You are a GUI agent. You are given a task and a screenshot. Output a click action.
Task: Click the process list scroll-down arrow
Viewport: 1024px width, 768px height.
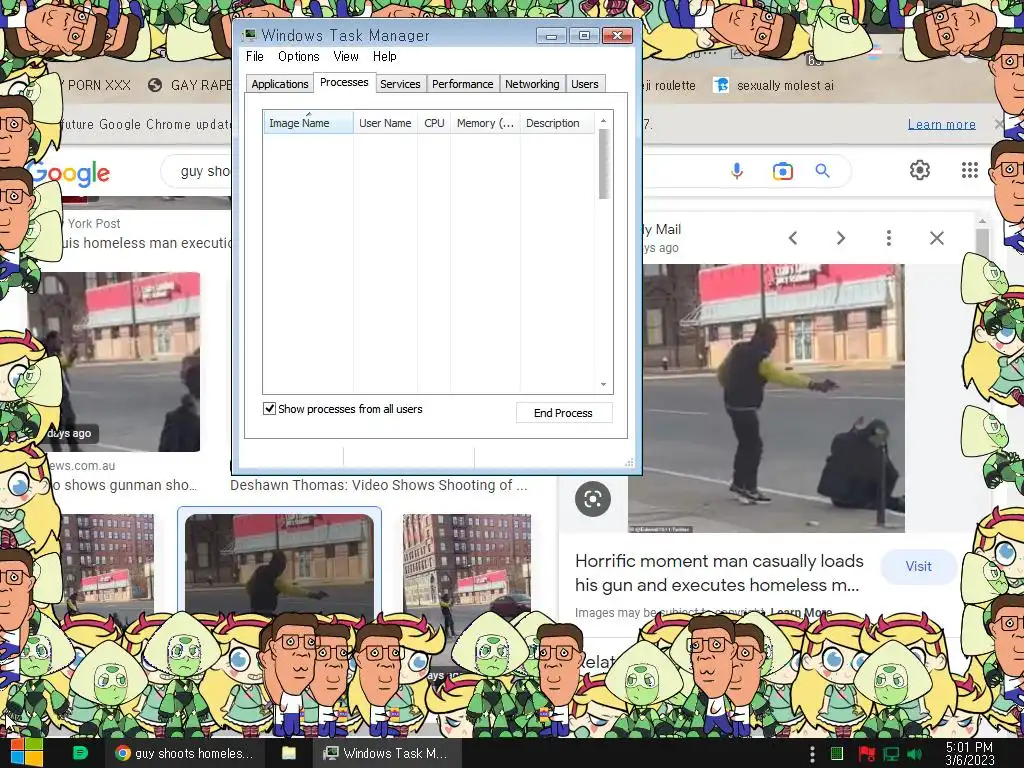[603, 385]
